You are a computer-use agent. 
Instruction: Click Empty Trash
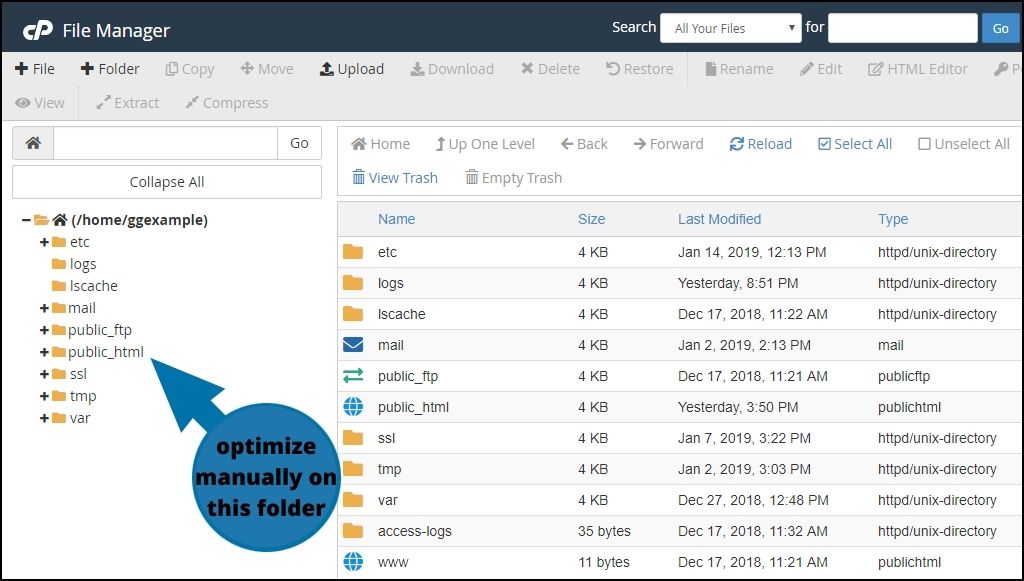coord(513,178)
